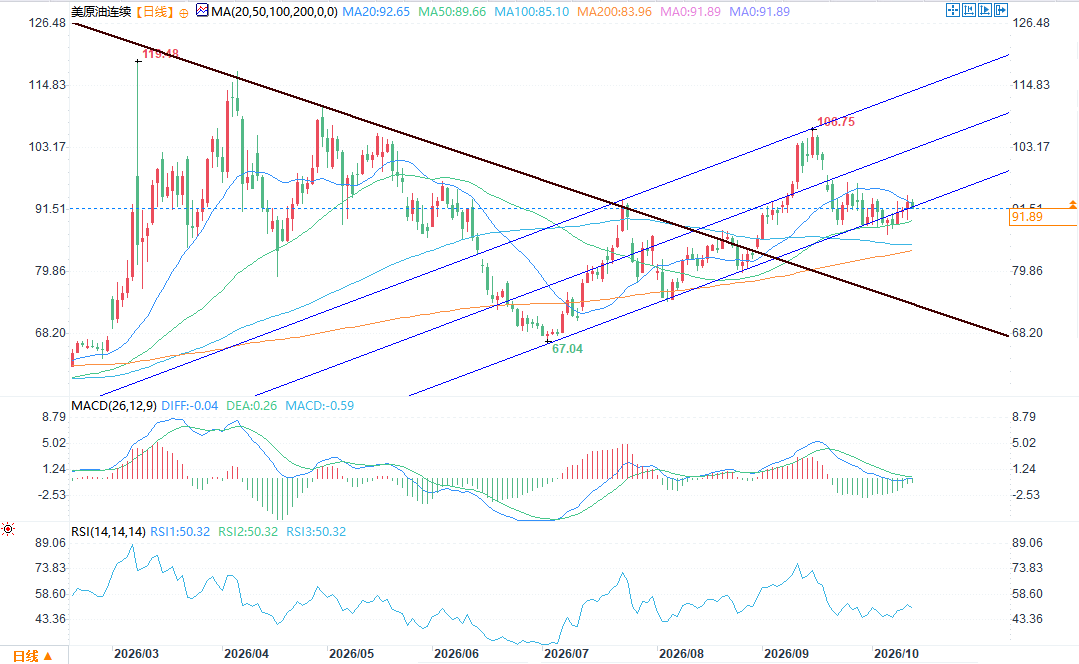Click the crosshair cursor icon in top-right toolbar
The image size is (1079, 664).
point(953,10)
